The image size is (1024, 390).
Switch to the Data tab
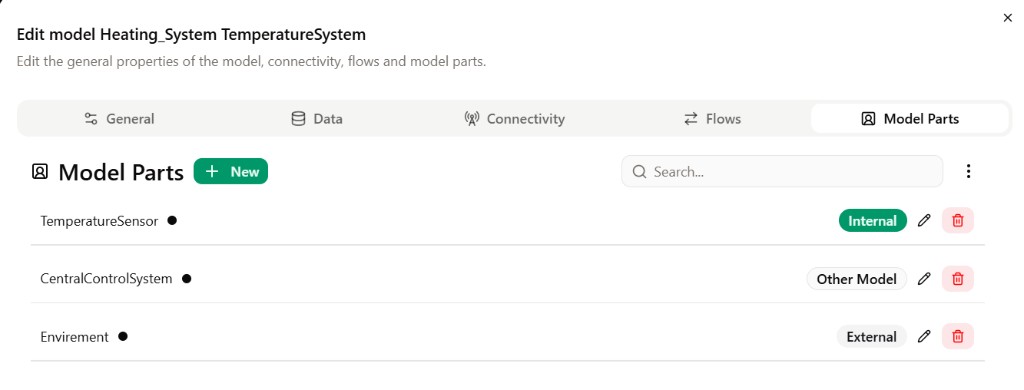pos(317,119)
